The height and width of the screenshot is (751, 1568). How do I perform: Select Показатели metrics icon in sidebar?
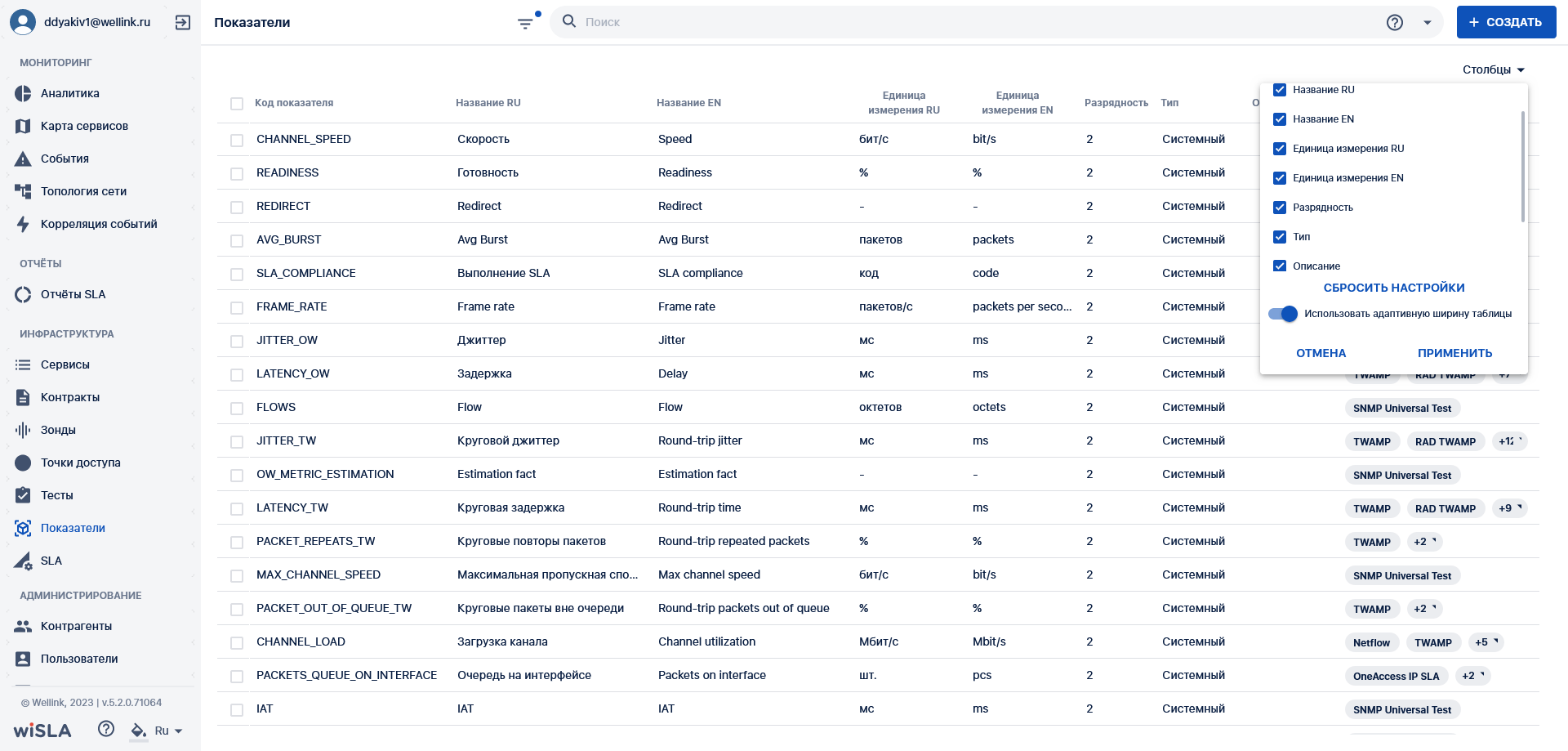point(23,528)
